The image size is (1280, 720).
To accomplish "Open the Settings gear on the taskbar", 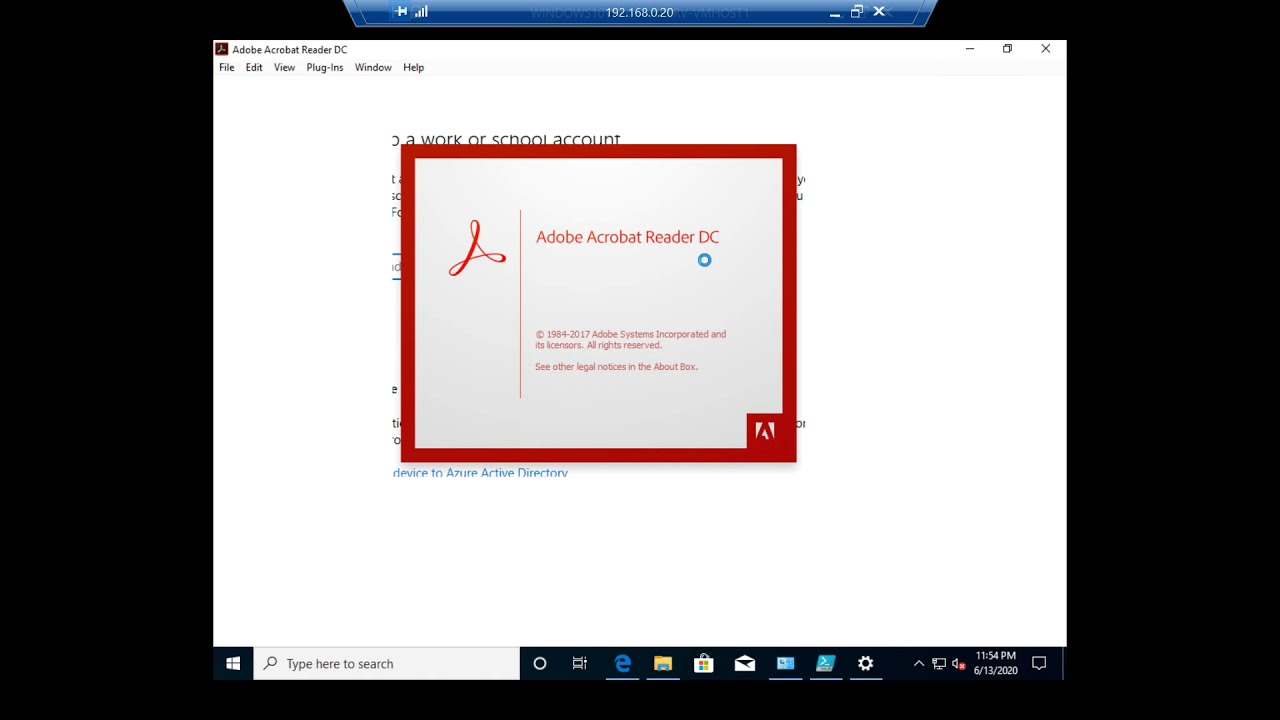I will pyautogui.click(x=866, y=663).
